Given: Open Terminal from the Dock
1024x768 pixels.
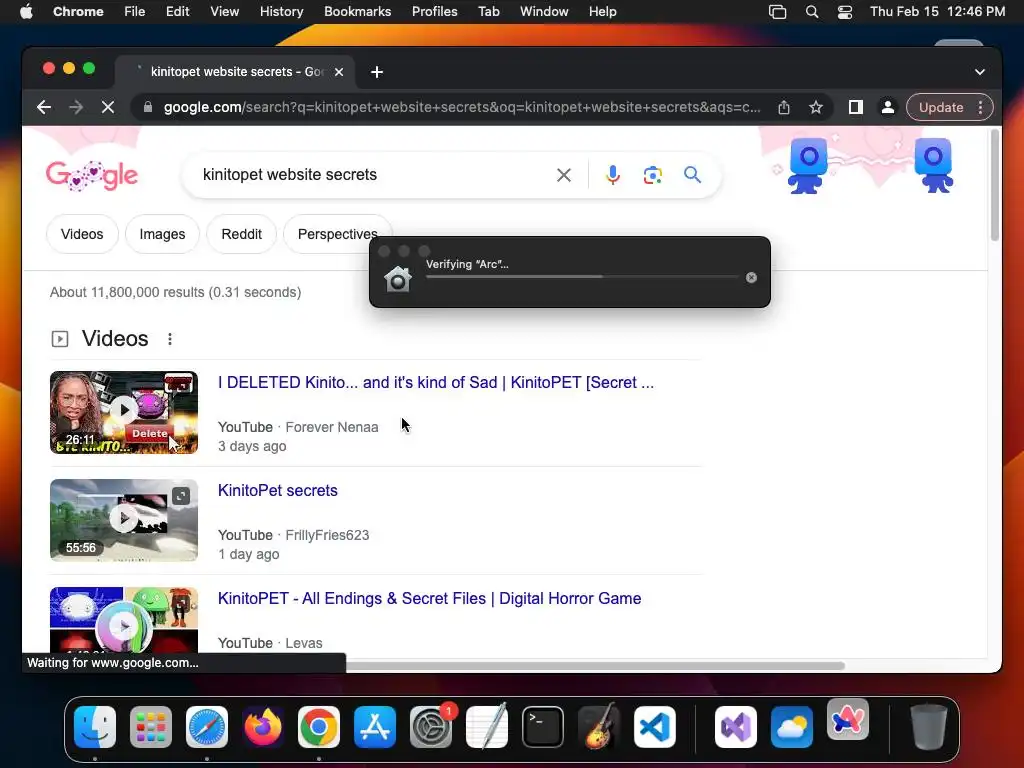Looking at the screenshot, I should pos(543,727).
